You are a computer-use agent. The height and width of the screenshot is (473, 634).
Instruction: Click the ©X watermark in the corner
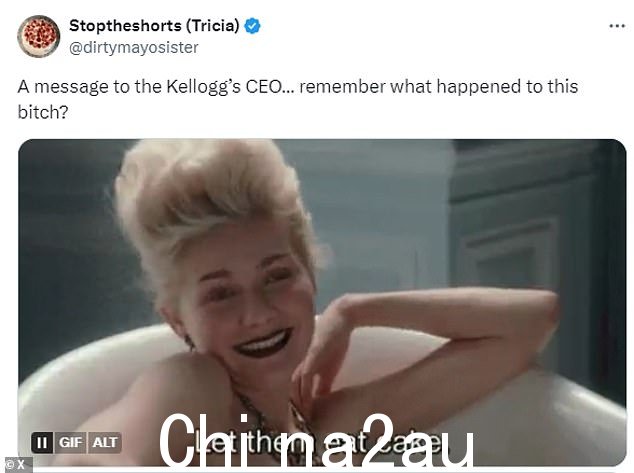[x=17, y=465]
